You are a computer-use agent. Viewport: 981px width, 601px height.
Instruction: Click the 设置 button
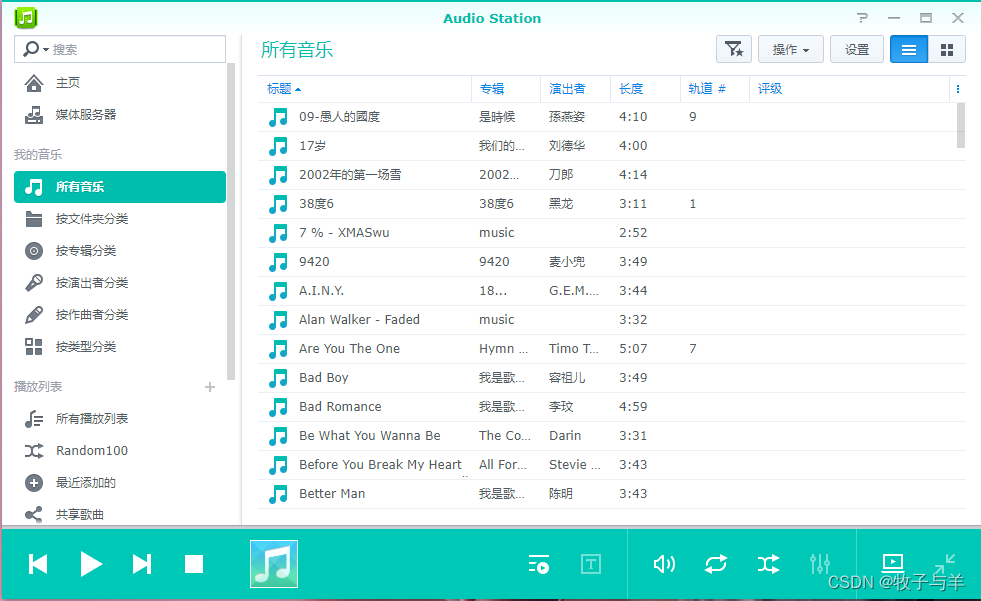coord(857,49)
